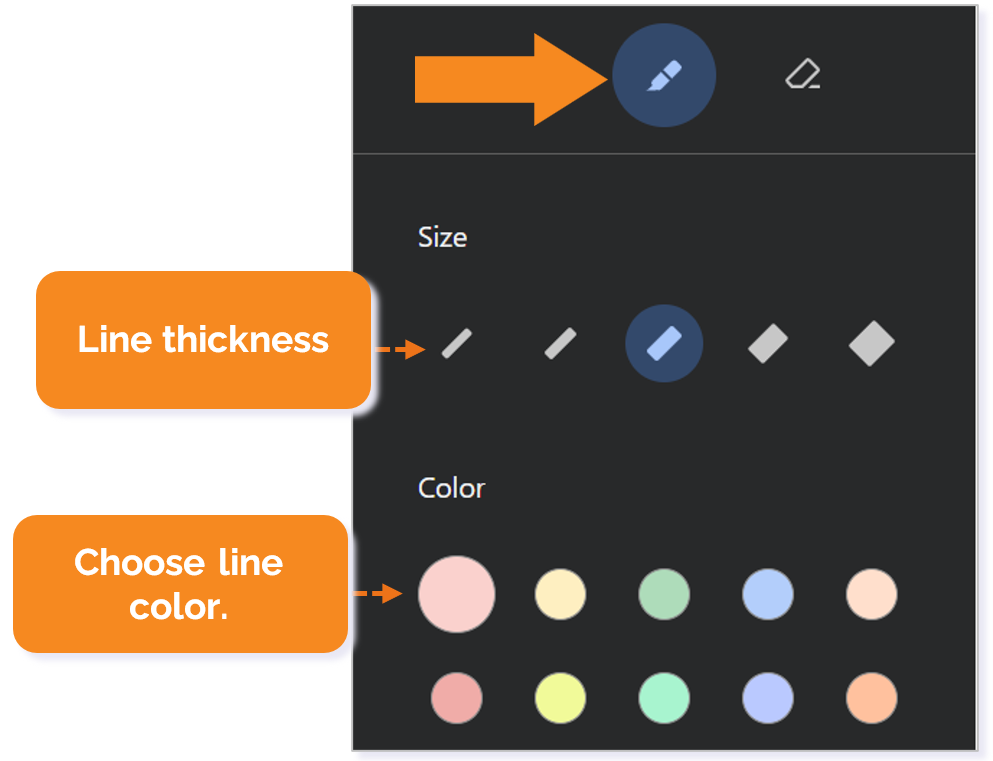The height and width of the screenshot is (761, 993).
Task: Pick the mint green color swatch
Action: tap(664, 697)
